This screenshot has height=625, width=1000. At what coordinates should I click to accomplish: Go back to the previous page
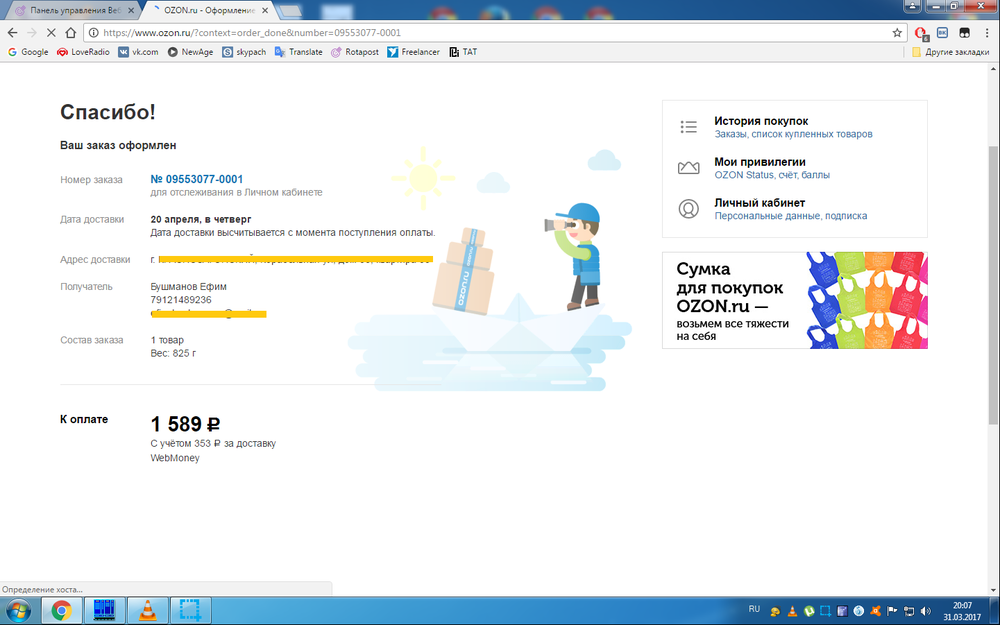12,33
